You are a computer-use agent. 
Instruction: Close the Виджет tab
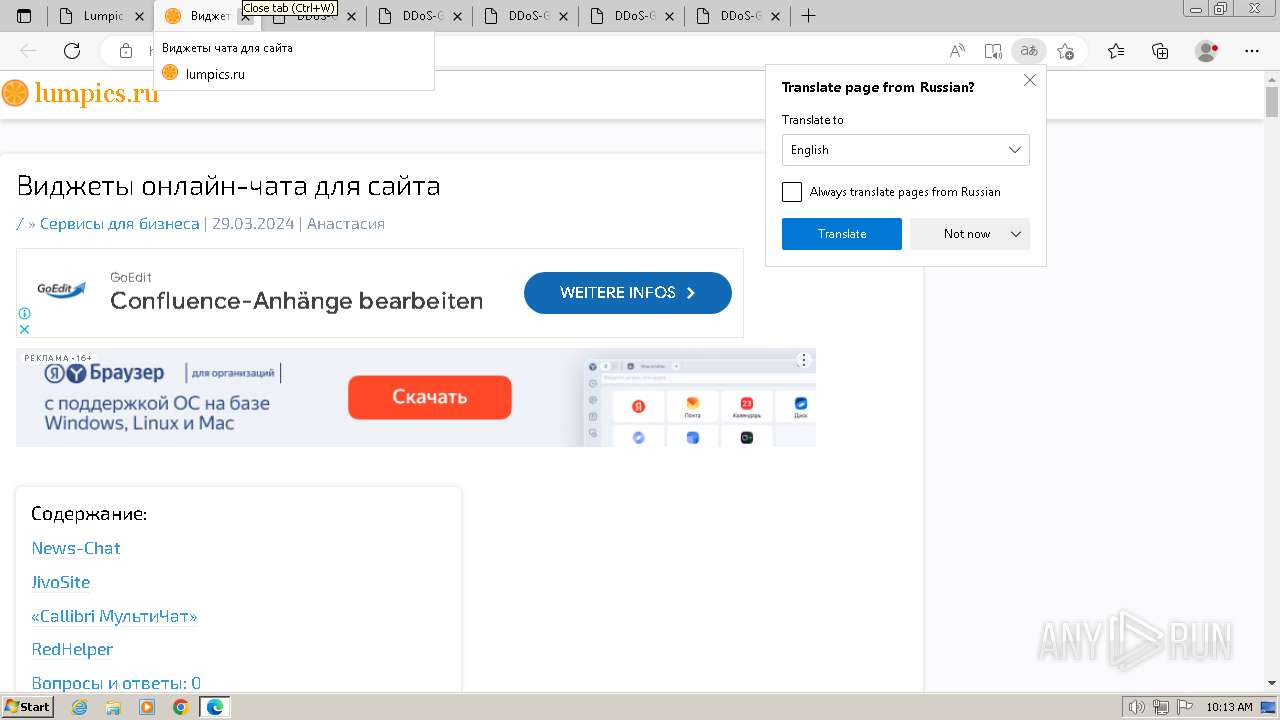point(246,17)
